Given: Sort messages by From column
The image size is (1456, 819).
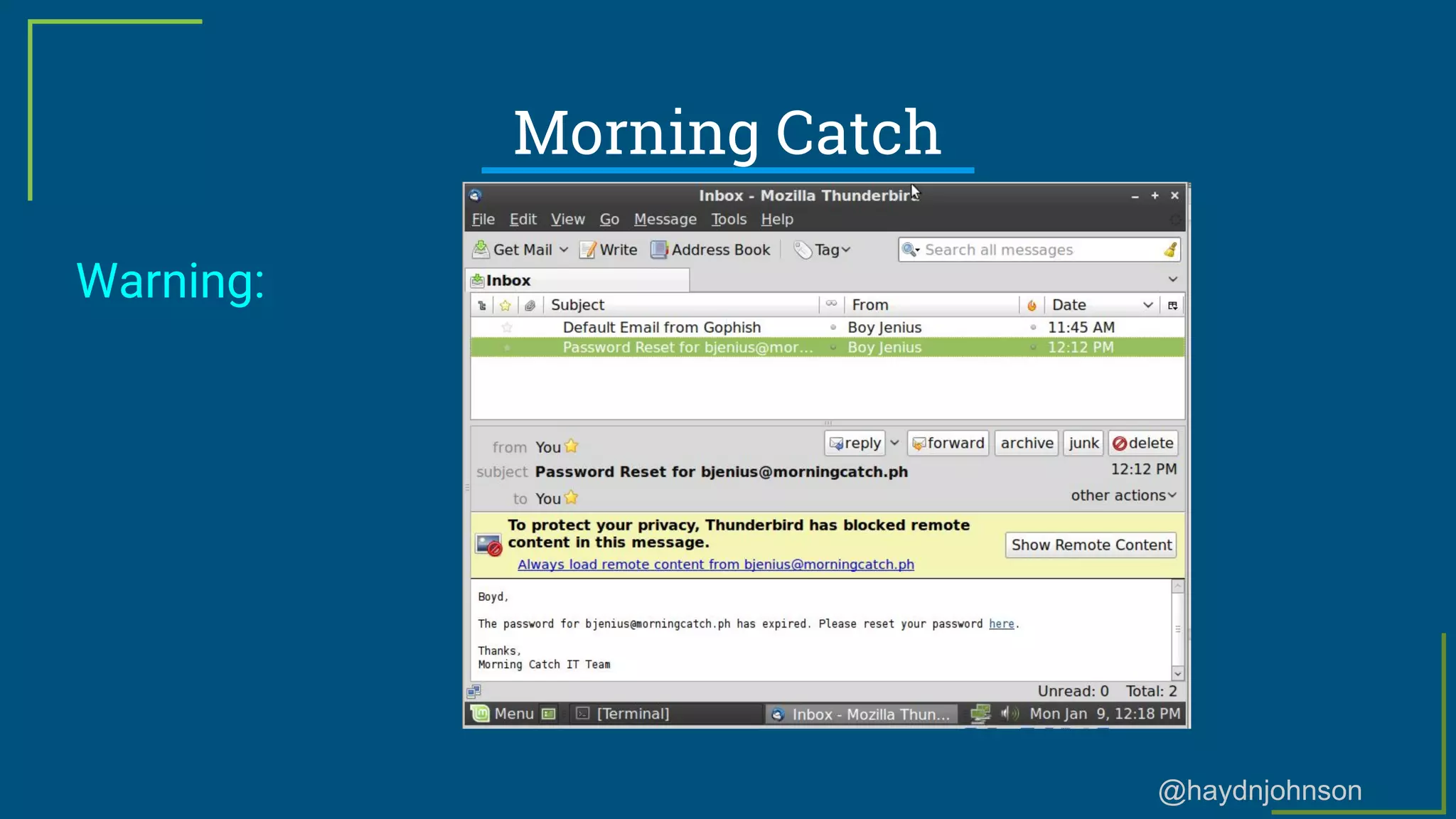Looking at the screenshot, I should (932, 305).
